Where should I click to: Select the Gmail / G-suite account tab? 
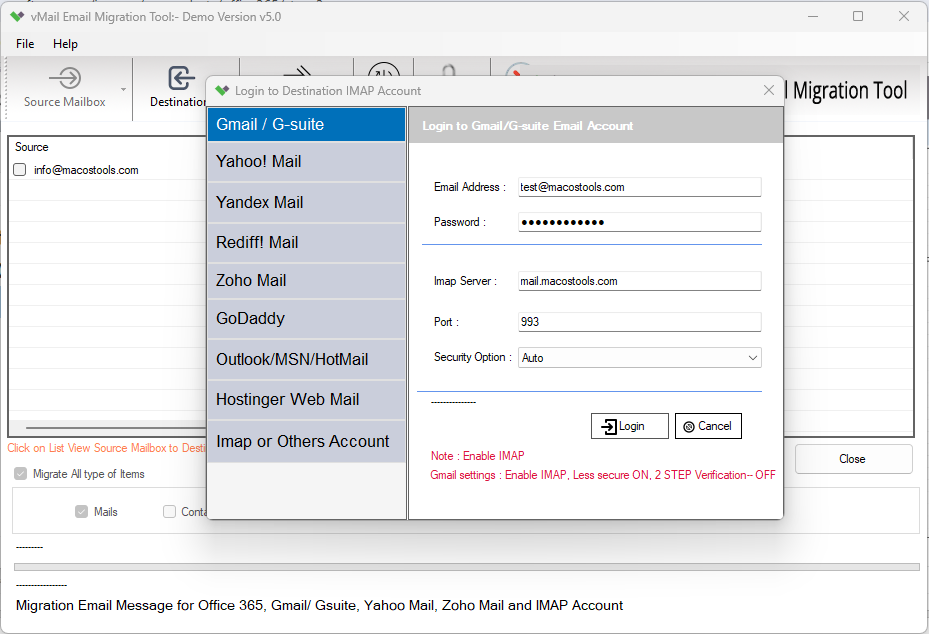[x=306, y=124]
